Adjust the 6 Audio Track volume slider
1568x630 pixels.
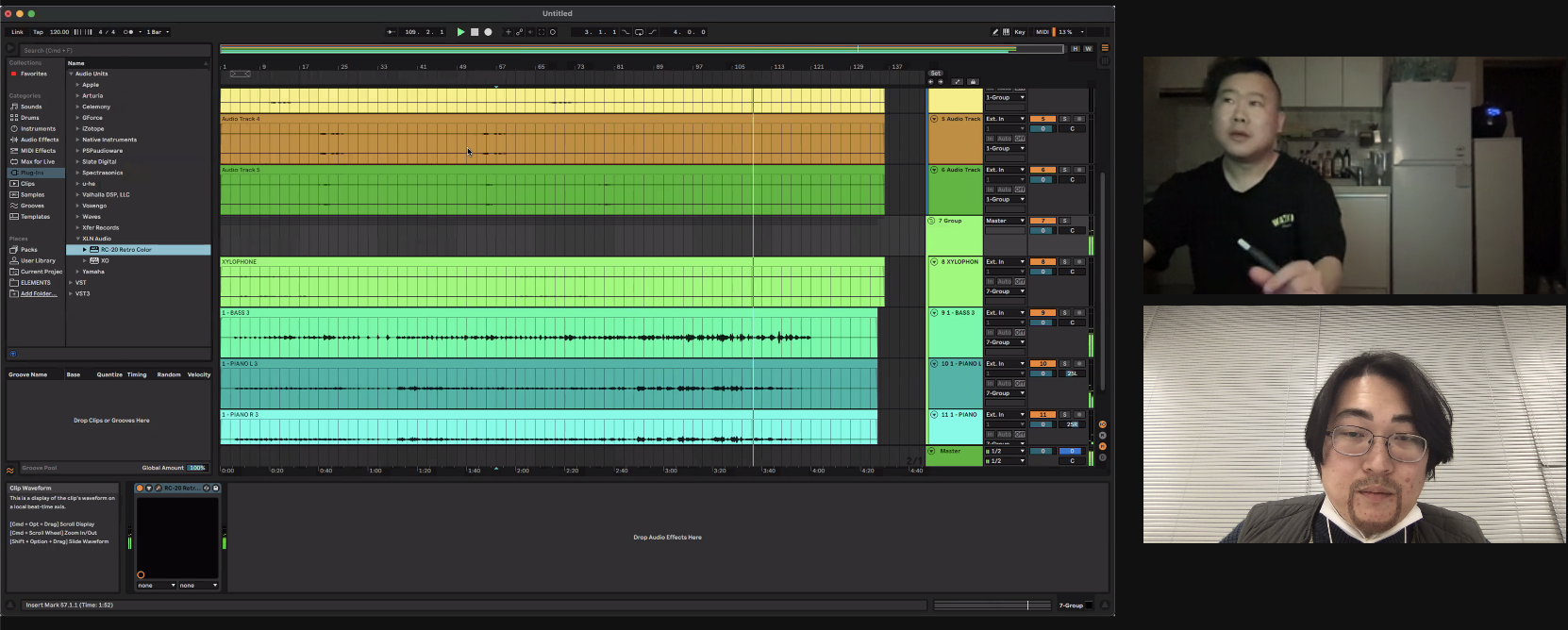1043,179
